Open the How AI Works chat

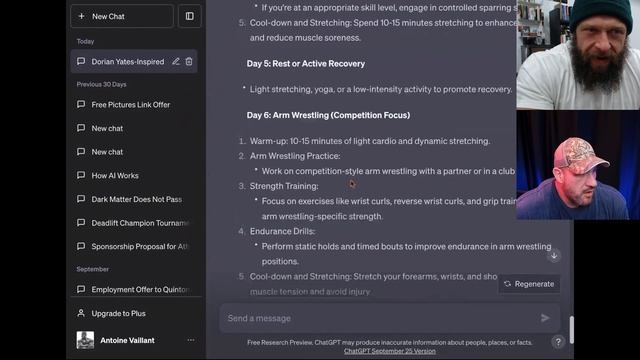tap(115, 176)
